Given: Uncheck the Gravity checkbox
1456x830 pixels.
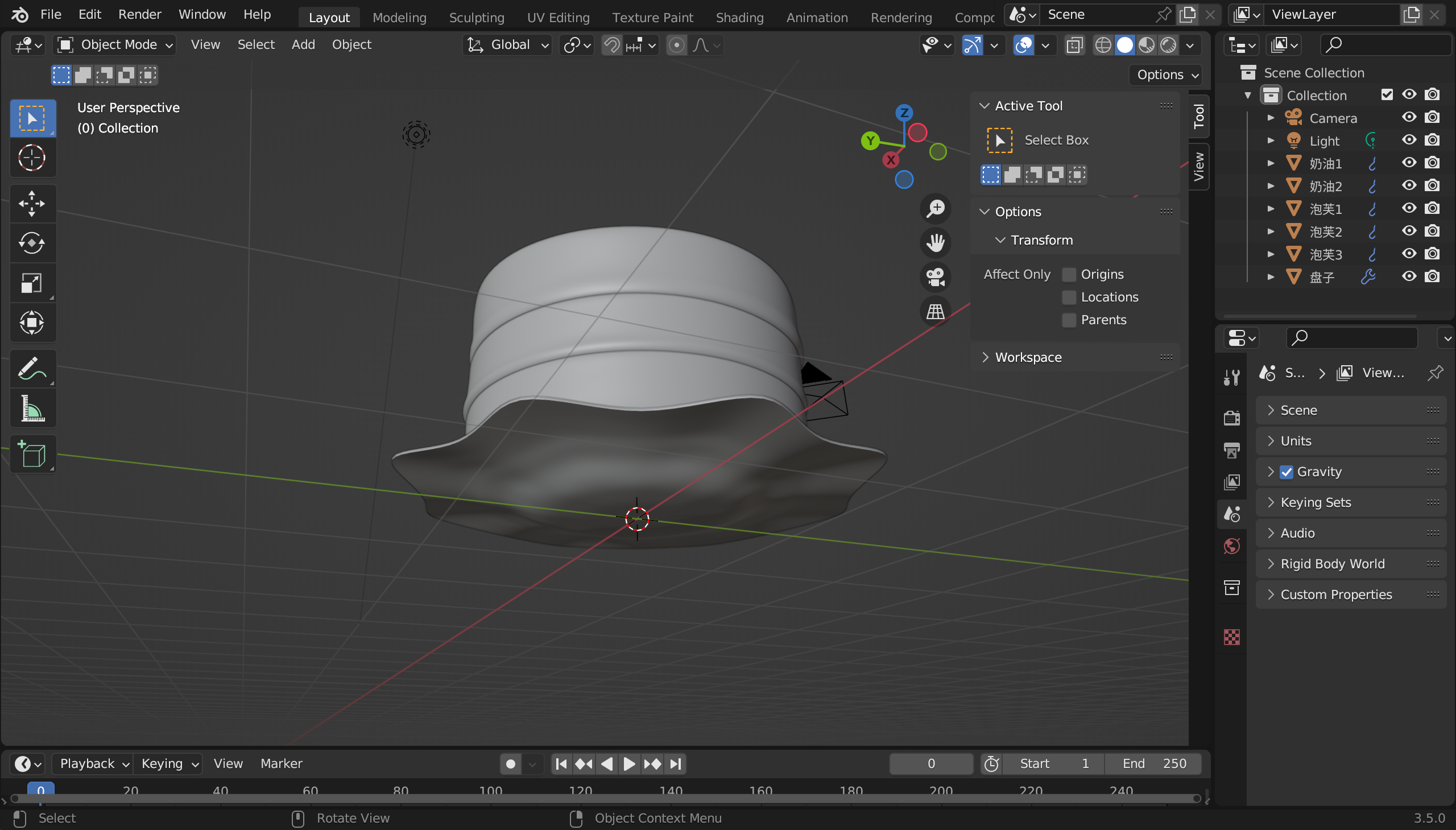Looking at the screenshot, I should (1286, 472).
